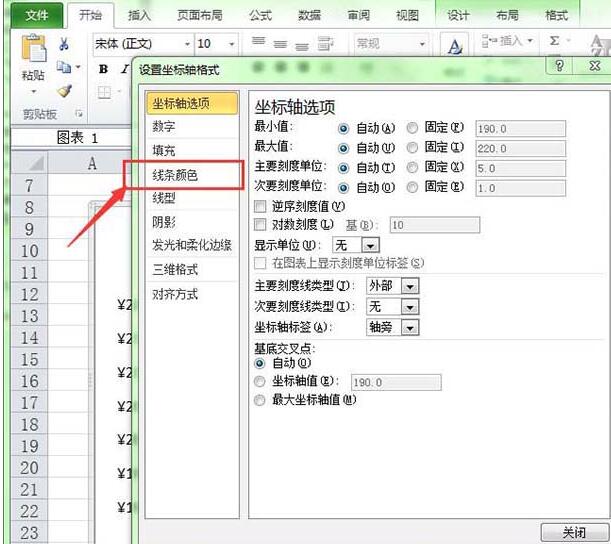Open the clipboard group launcher icon
611x544 pixels.
(x=79, y=114)
